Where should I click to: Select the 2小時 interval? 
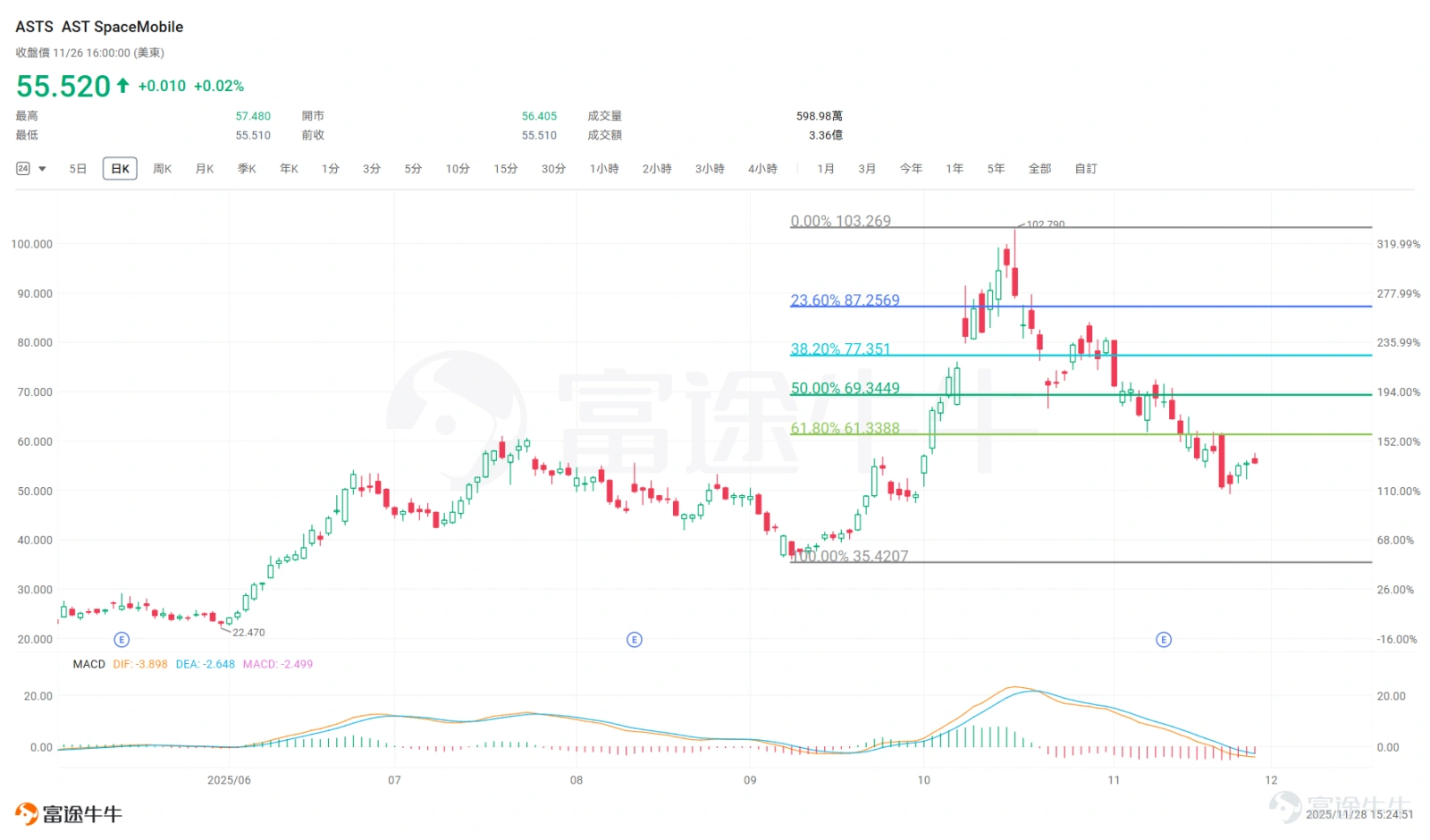657,168
